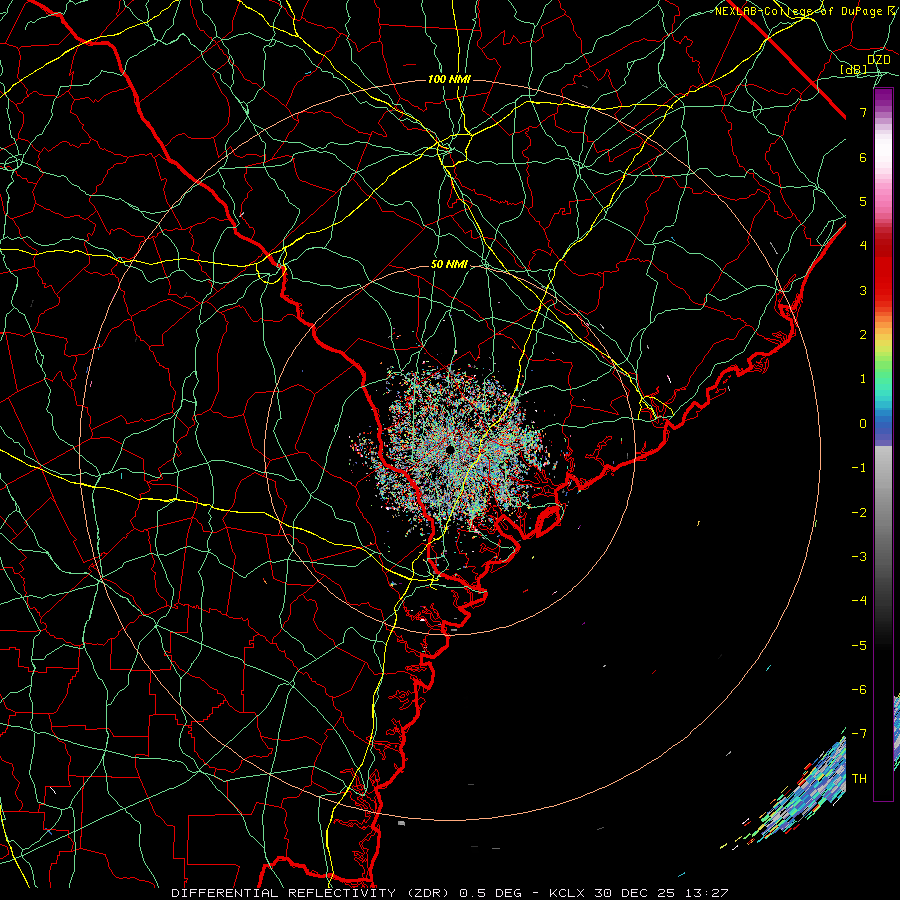Click the value 6 on the color scale
Screen dimensions: 900x900
tap(863, 157)
